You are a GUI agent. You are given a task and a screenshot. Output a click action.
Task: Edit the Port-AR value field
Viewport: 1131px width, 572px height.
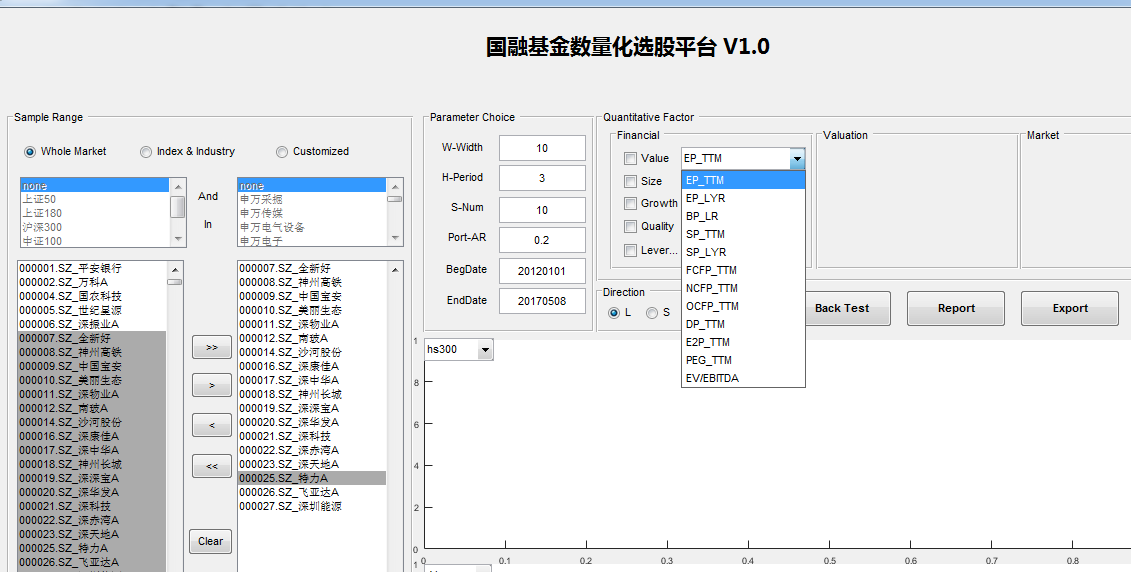click(x=542, y=240)
